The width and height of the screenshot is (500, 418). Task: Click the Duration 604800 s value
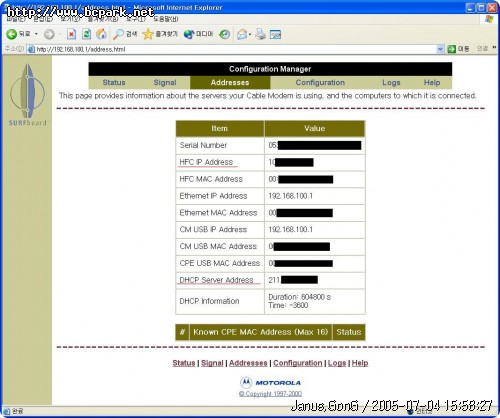300,297
